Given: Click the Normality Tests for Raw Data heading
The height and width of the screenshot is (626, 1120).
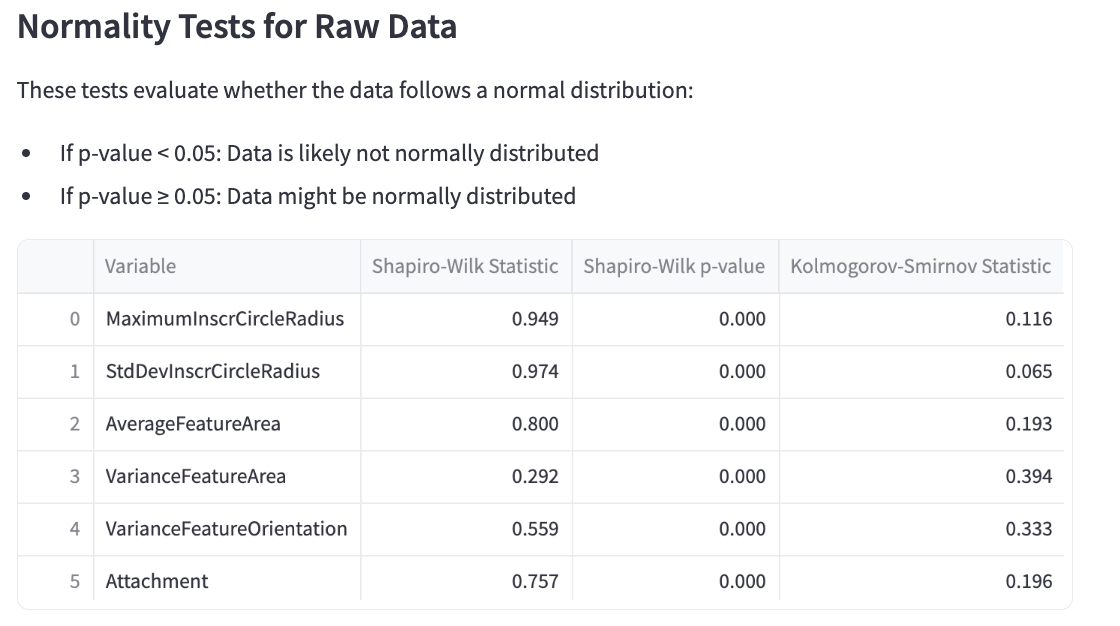Looking at the screenshot, I should pos(237,27).
